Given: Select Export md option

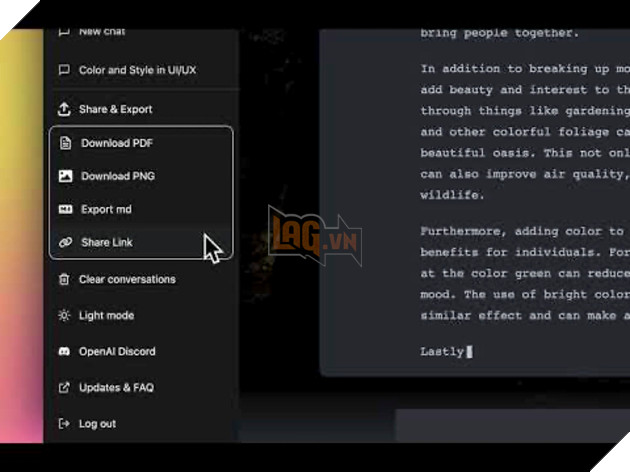Looking at the screenshot, I should pyautogui.click(x=106, y=209).
